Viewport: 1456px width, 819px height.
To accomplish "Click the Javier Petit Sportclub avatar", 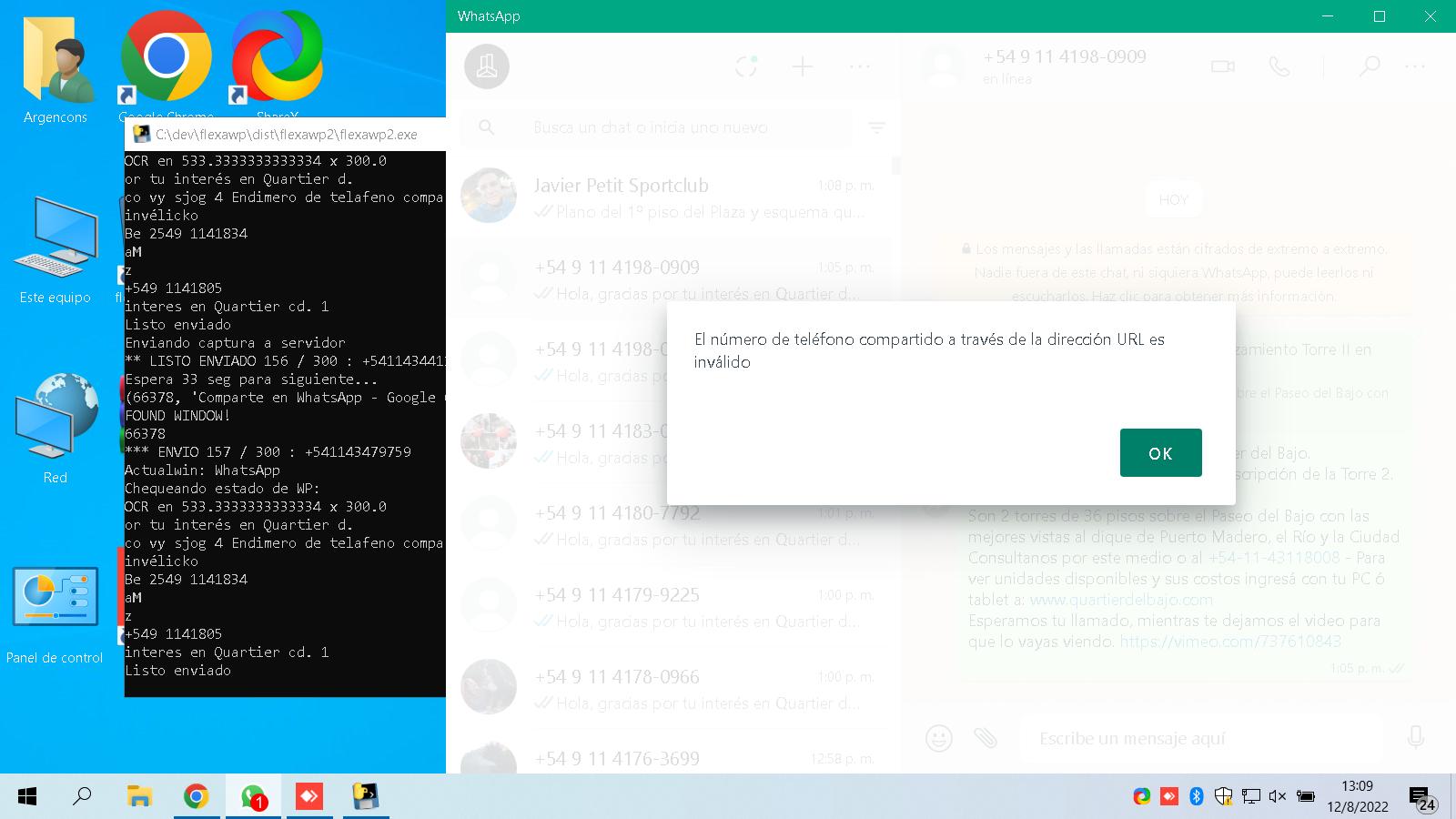I will click(x=489, y=195).
